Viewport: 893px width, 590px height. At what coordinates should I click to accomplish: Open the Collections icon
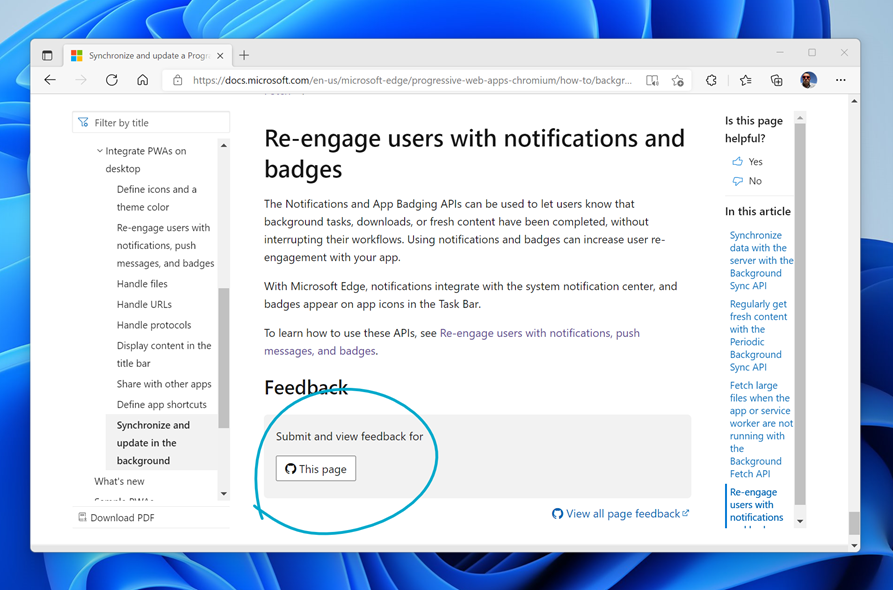pyautogui.click(x=776, y=81)
